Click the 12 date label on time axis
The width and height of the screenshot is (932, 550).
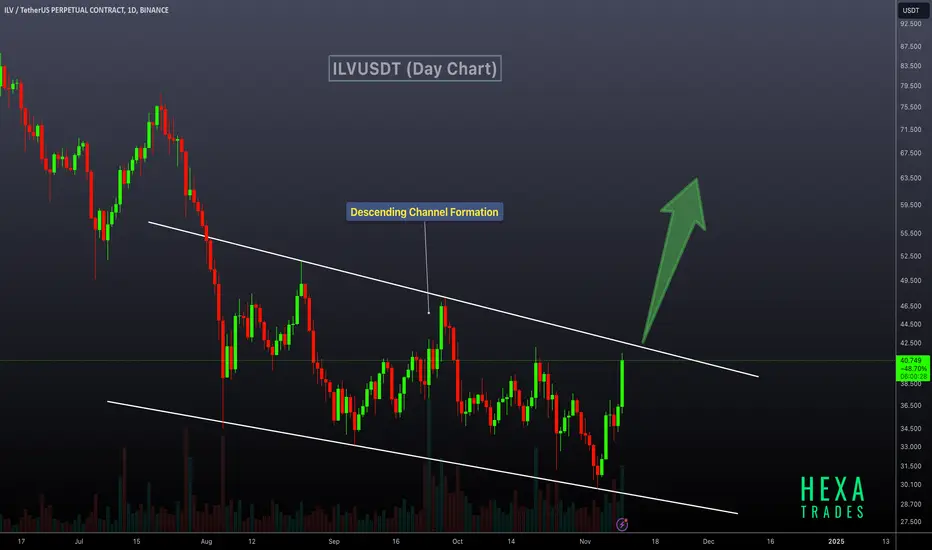251,542
